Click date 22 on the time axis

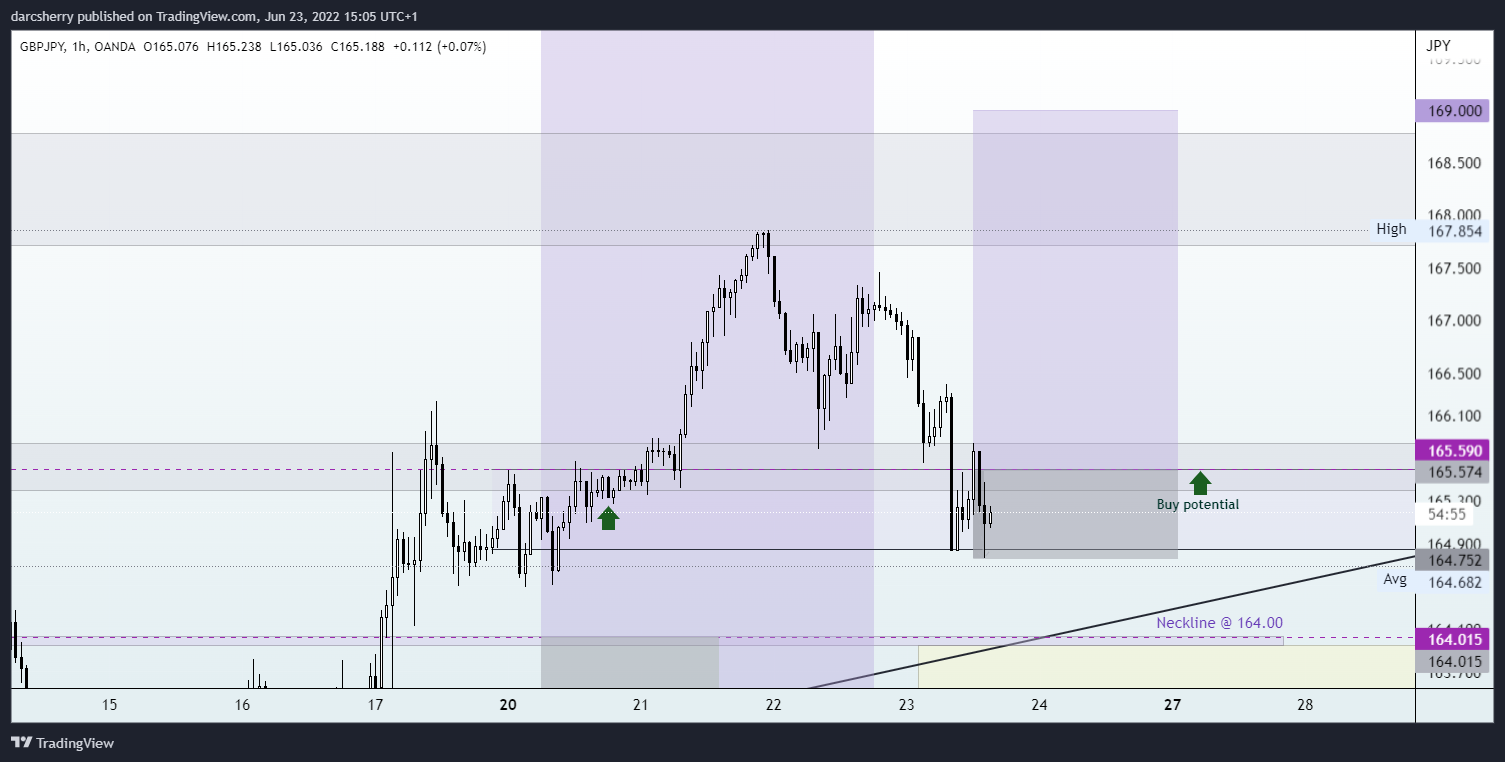pyautogui.click(x=774, y=705)
